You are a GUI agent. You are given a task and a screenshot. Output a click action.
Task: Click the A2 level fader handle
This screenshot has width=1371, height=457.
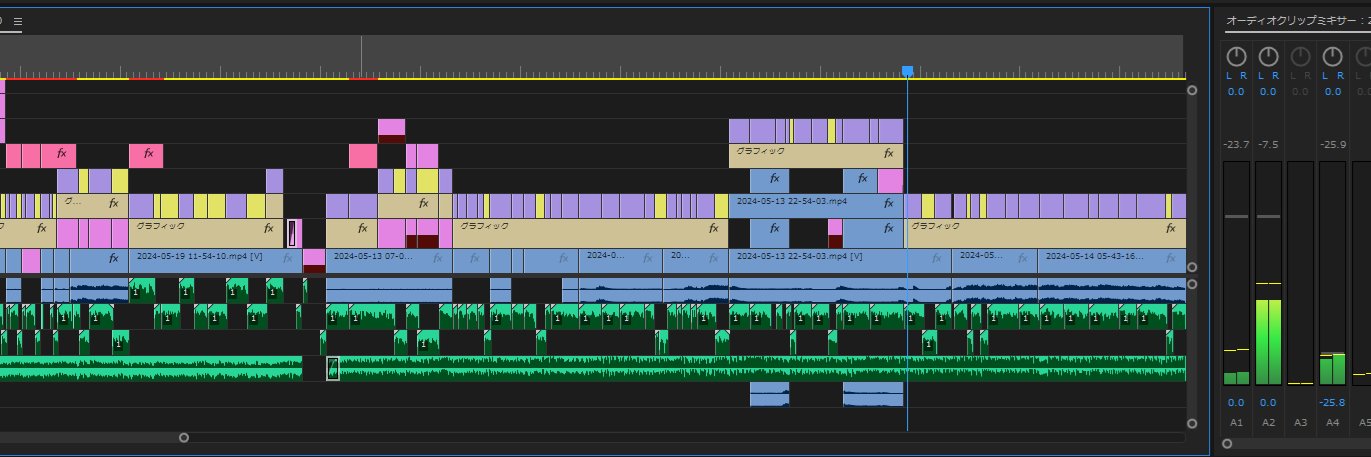1268,217
